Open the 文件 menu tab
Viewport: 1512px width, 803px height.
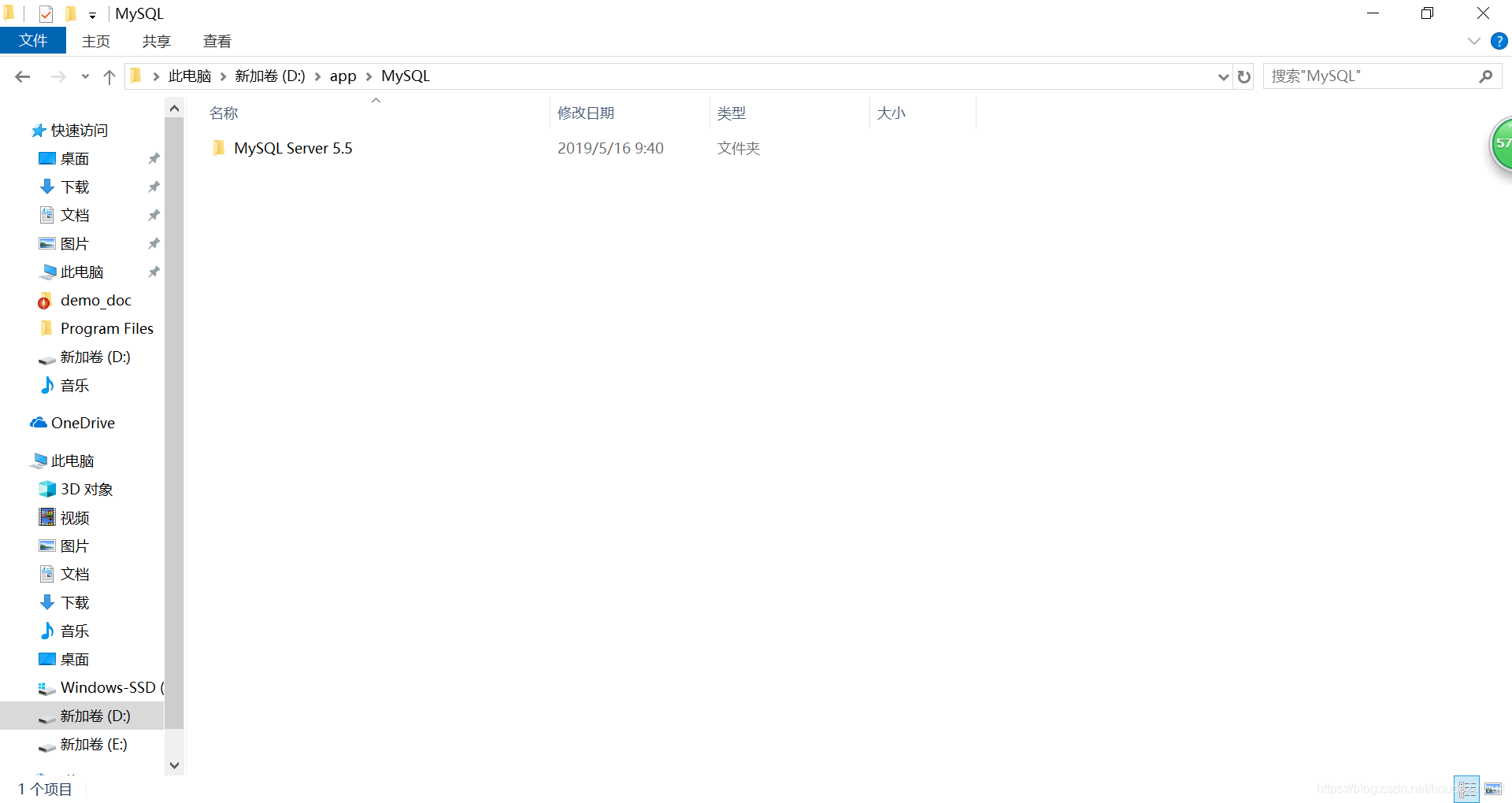click(x=33, y=41)
